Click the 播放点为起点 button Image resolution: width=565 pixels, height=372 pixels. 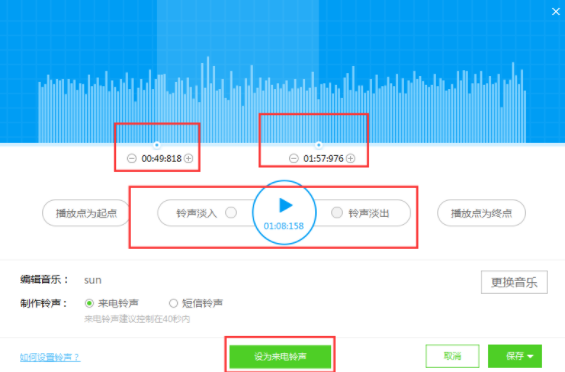pos(86,213)
